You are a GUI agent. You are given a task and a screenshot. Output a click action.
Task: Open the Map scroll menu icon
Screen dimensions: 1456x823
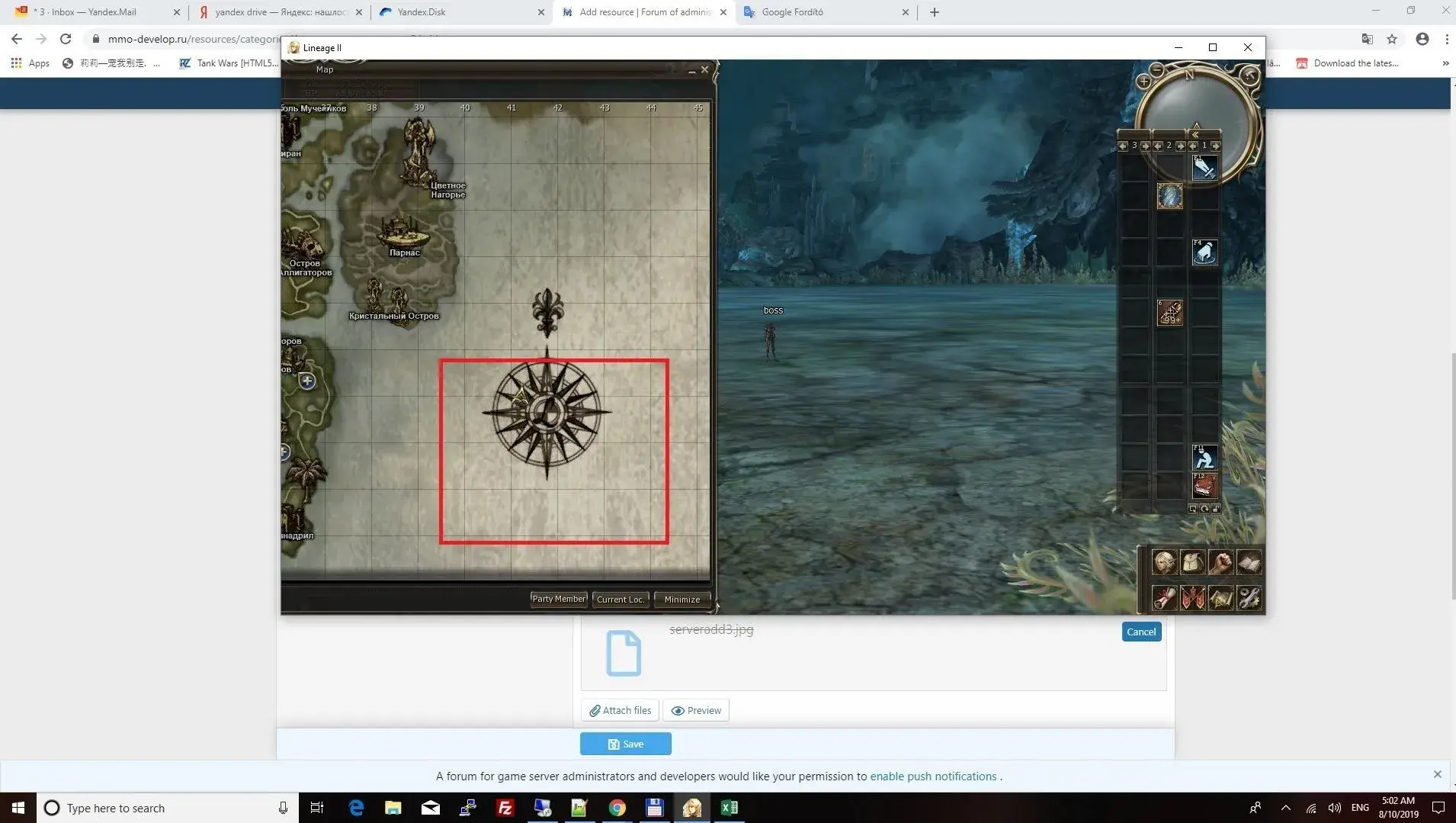[1220, 598]
